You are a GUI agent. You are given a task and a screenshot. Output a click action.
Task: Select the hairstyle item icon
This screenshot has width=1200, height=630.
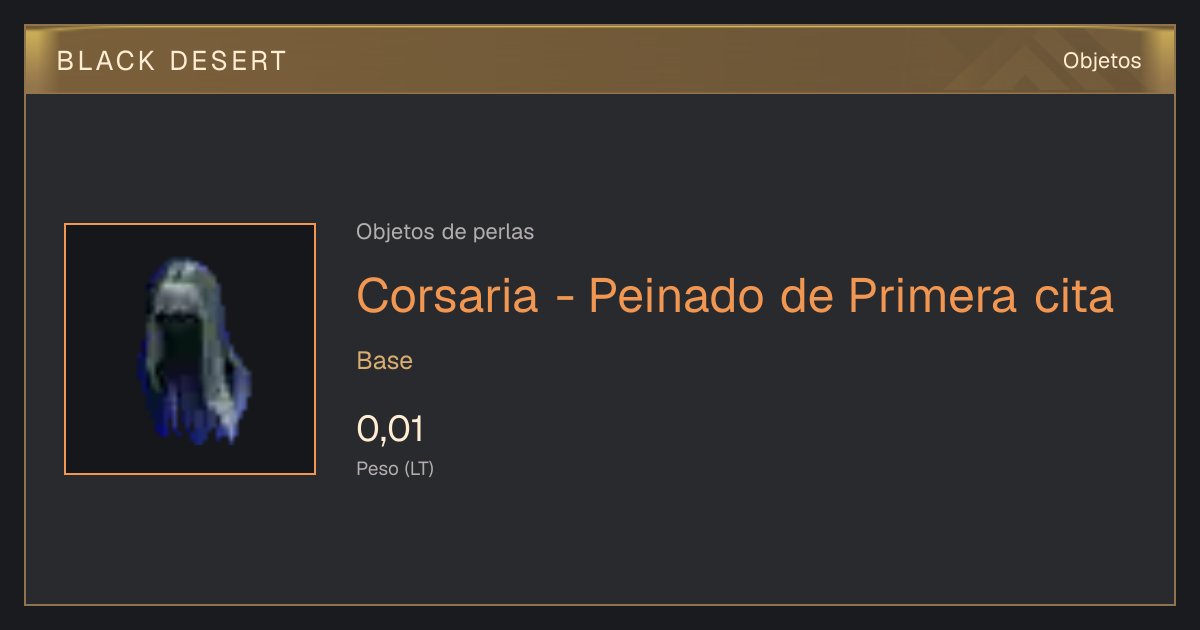(190, 349)
